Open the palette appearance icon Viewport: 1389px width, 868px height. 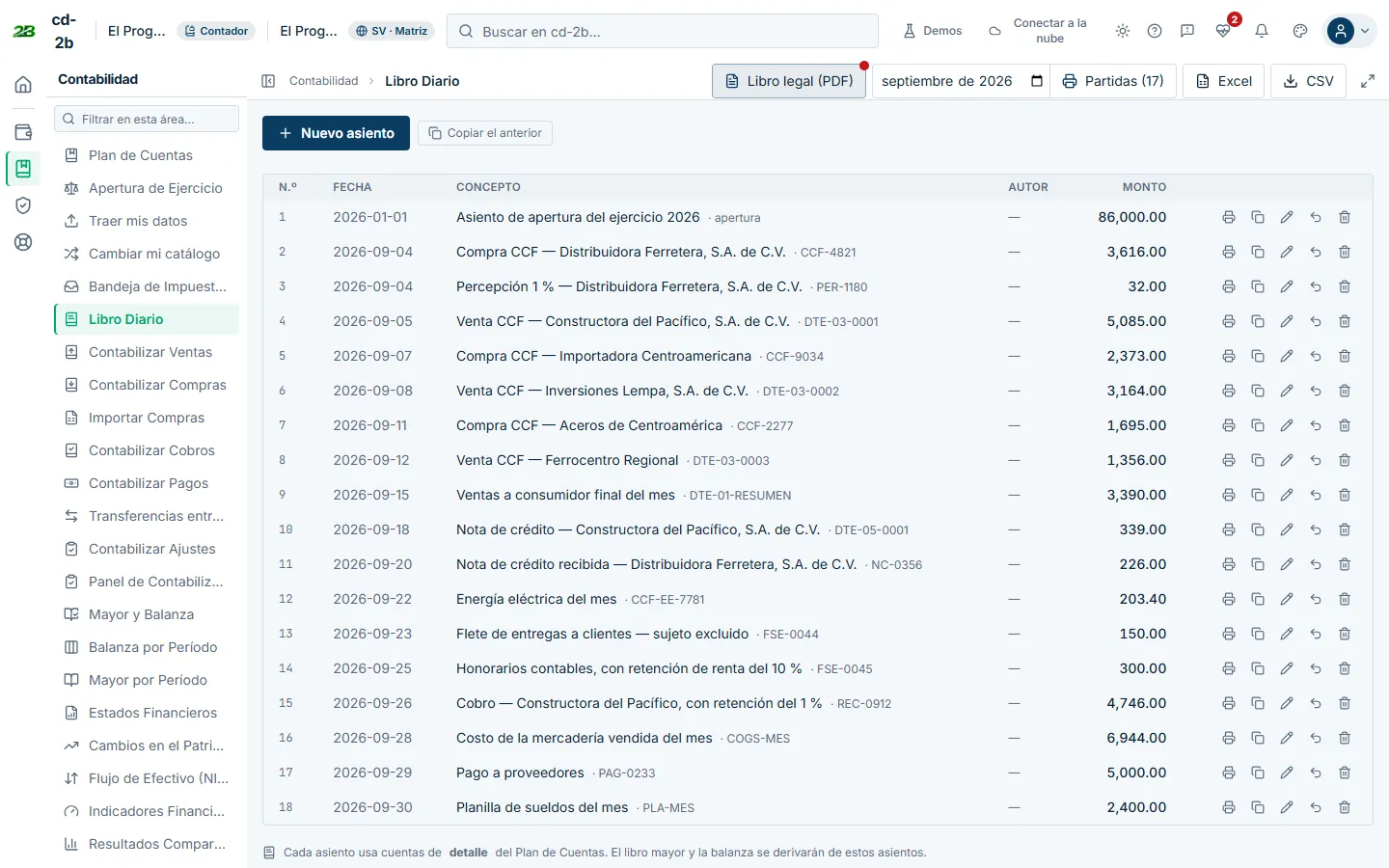tap(1300, 31)
